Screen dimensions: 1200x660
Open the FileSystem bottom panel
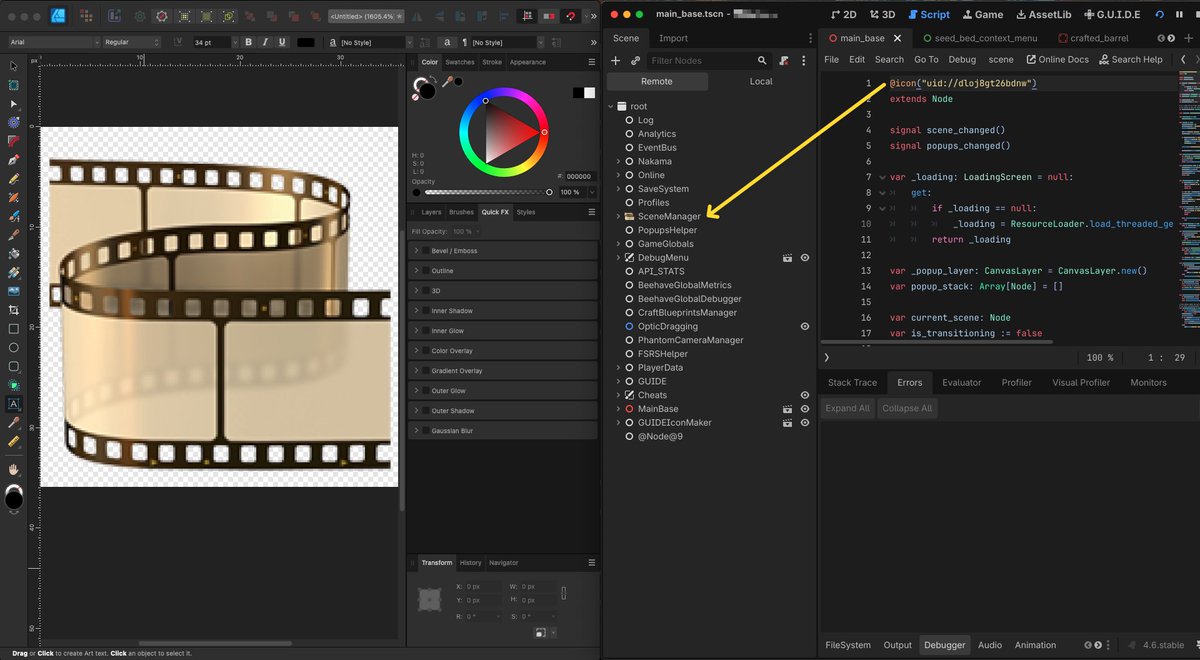[848, 645]
